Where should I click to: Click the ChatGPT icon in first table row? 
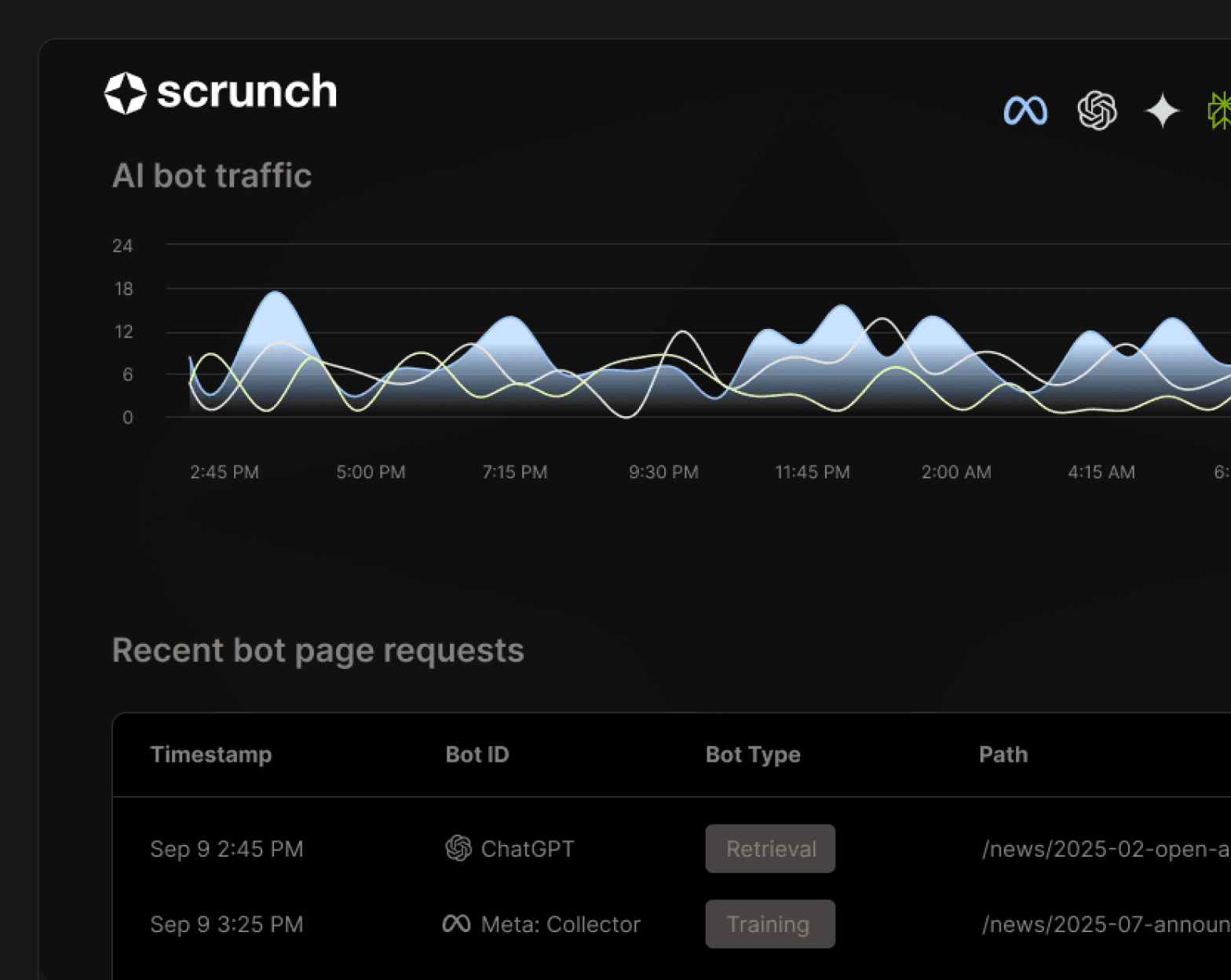[x=458, y=848]
